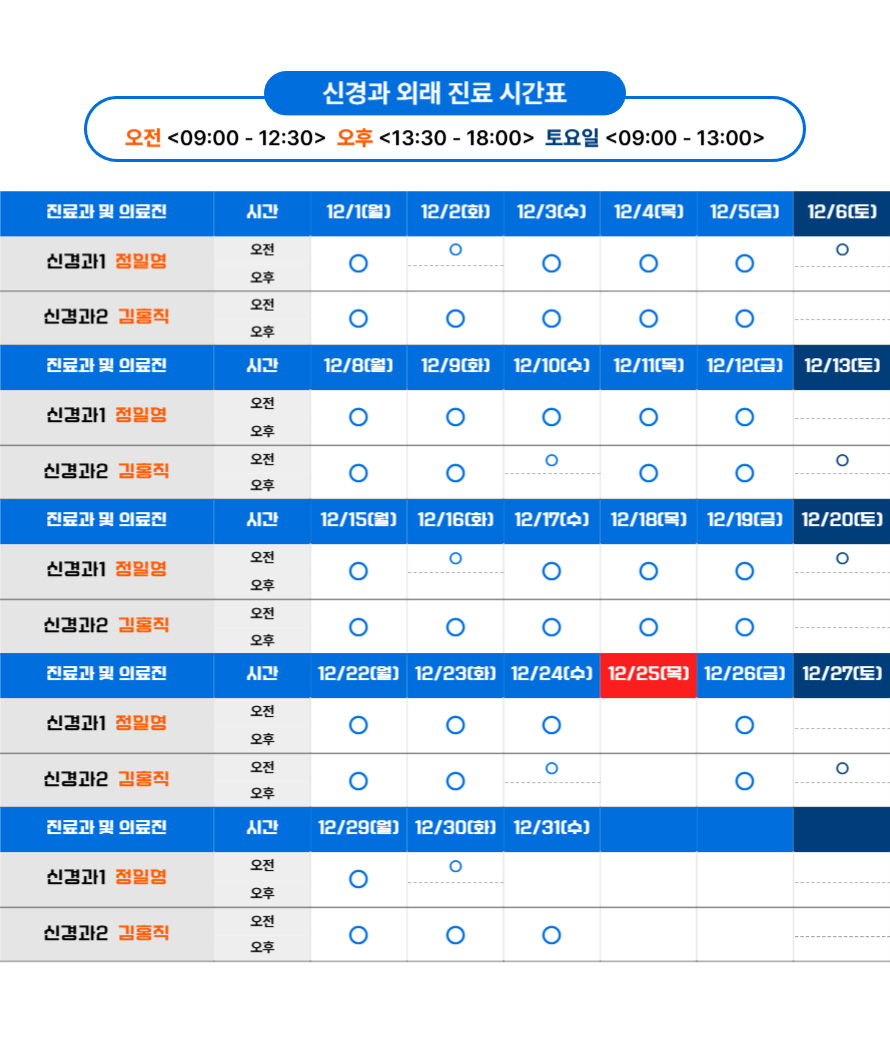The image size is (890, 1050).
Task: Click the 토요일 hours label in banner
Action: click(571, 138)
